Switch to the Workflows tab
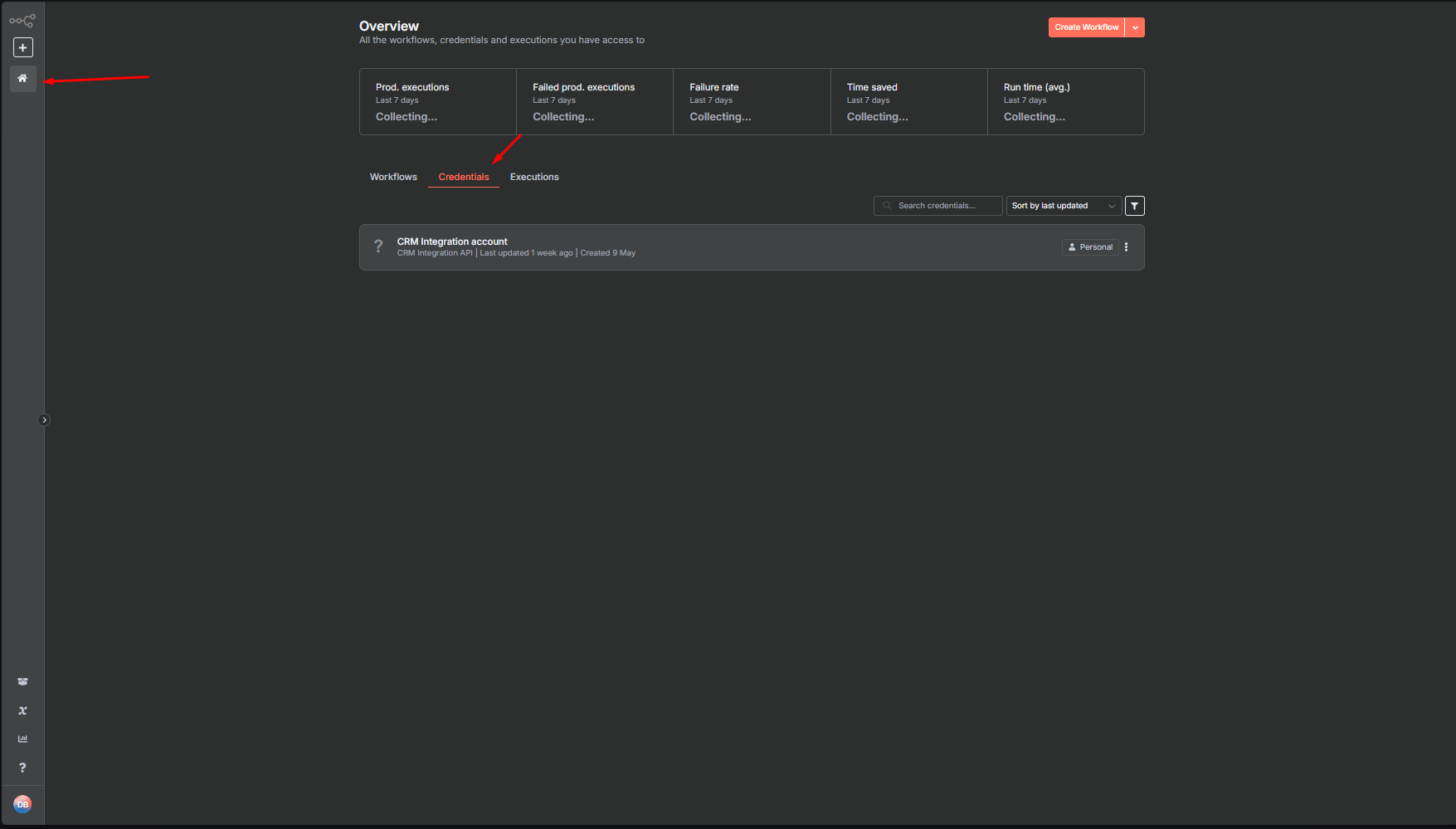1456x829 pixels. 393,177
